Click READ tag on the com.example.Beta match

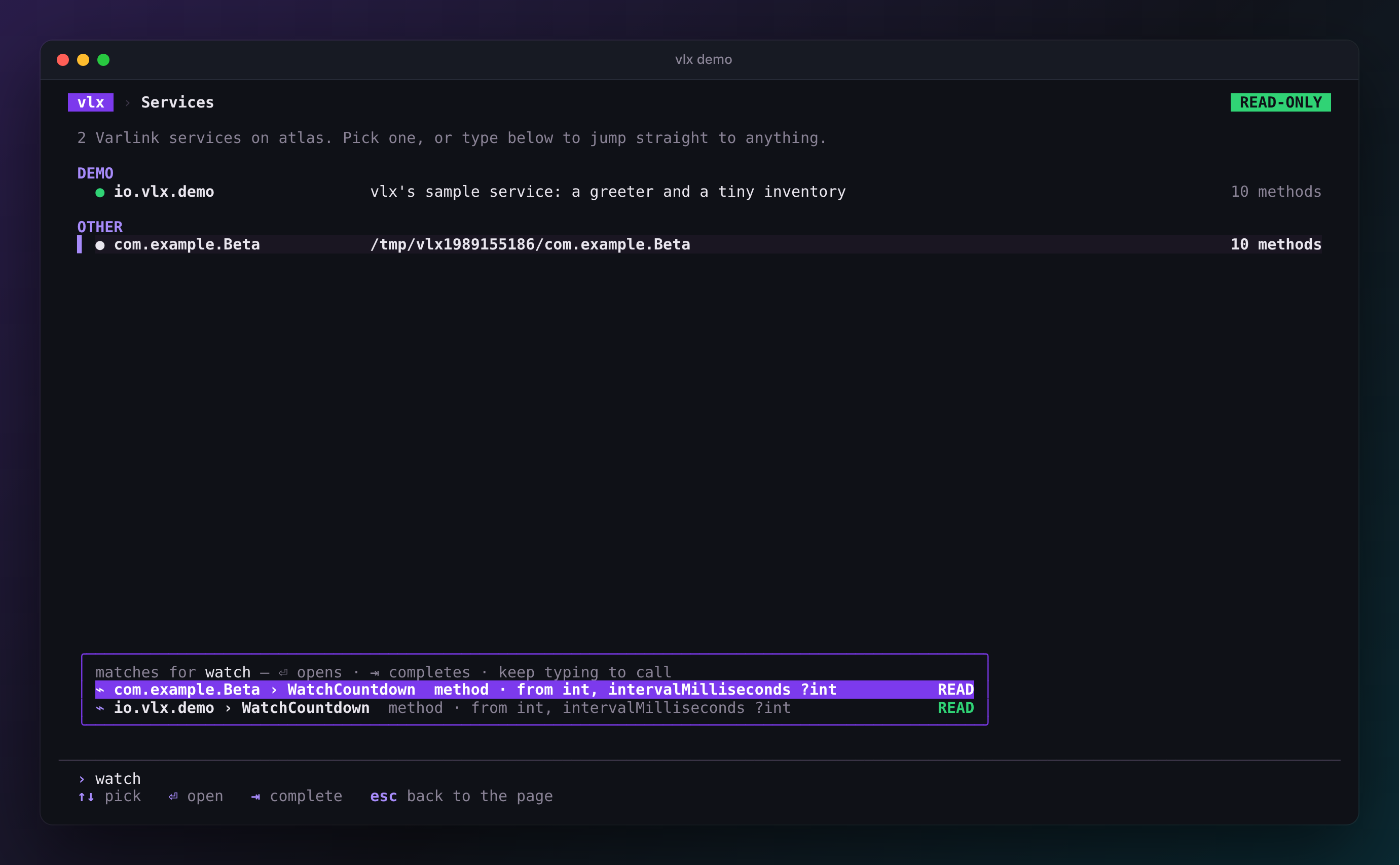[x=955, y=690]
